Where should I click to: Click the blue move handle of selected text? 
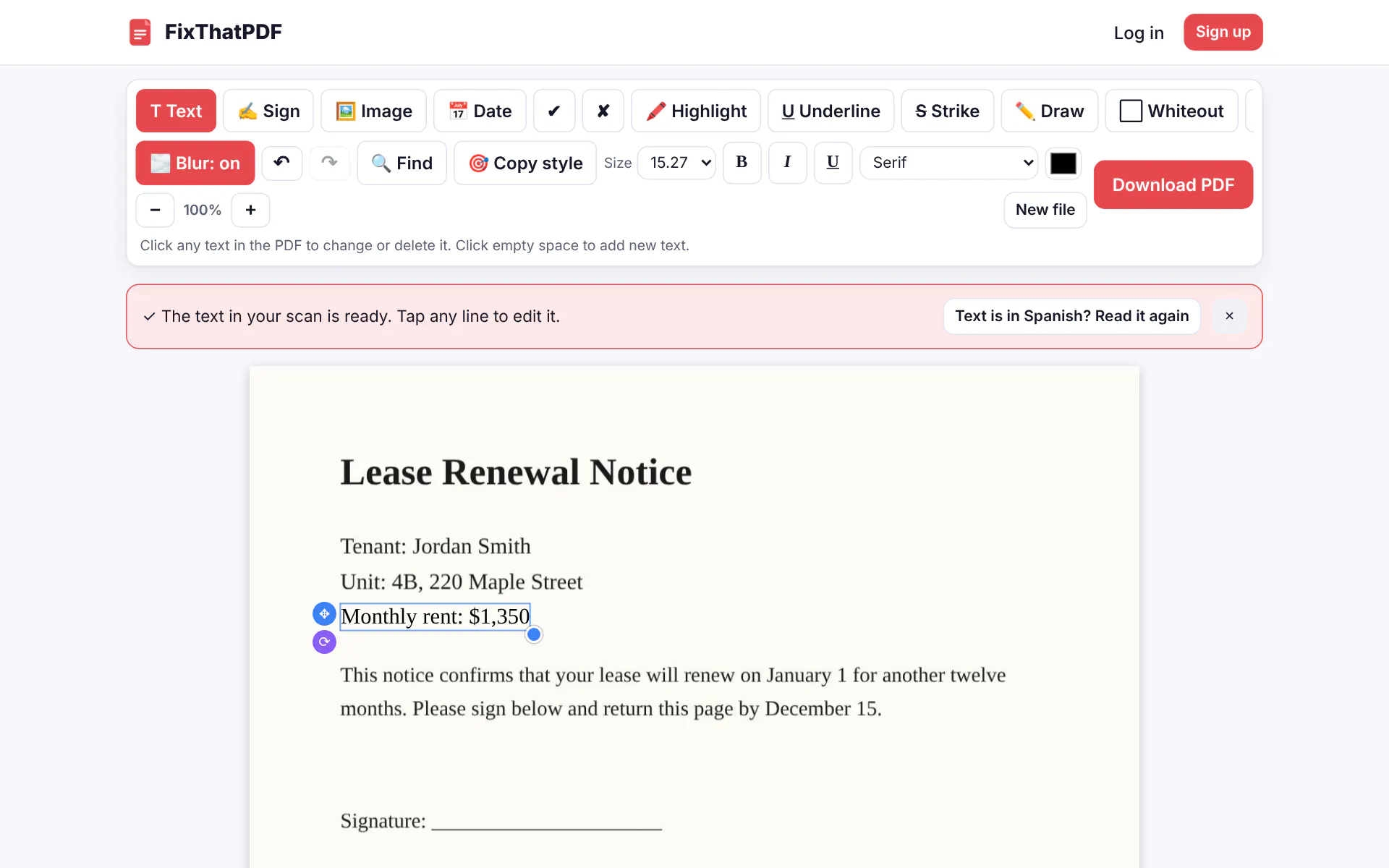(324, 613)
